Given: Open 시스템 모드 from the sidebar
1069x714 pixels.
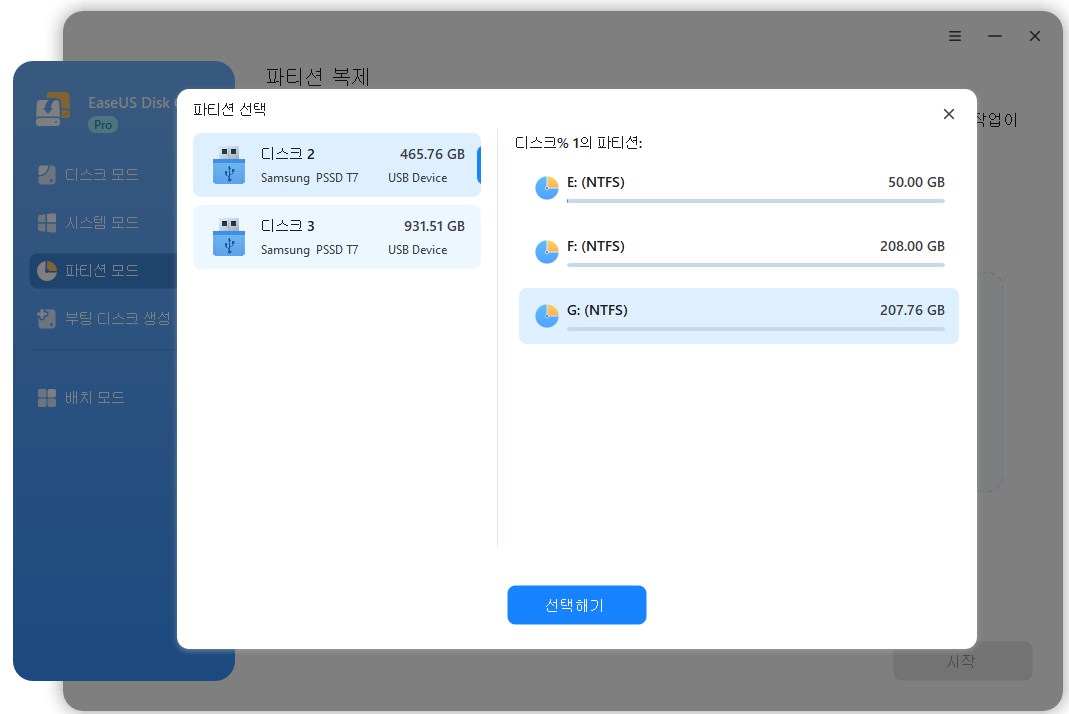Looking at the screenshot, I should click(100, 222).
